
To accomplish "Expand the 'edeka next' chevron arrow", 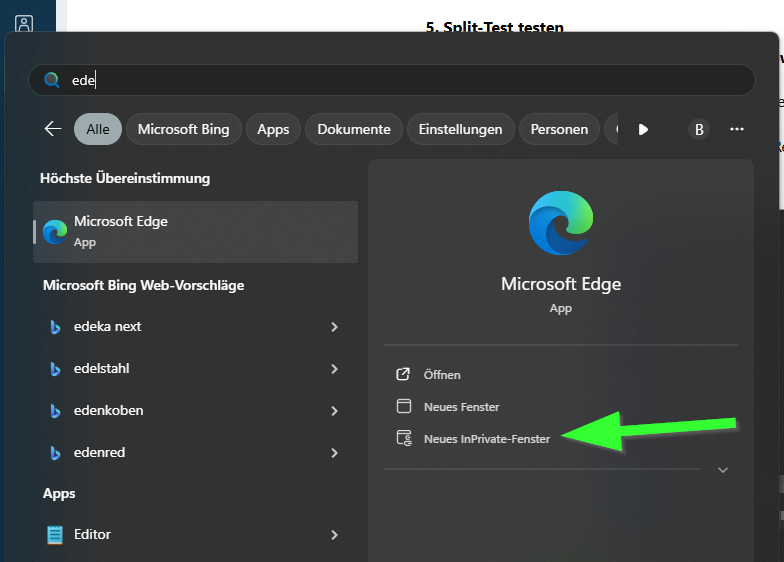I will [x=334, y=326].
